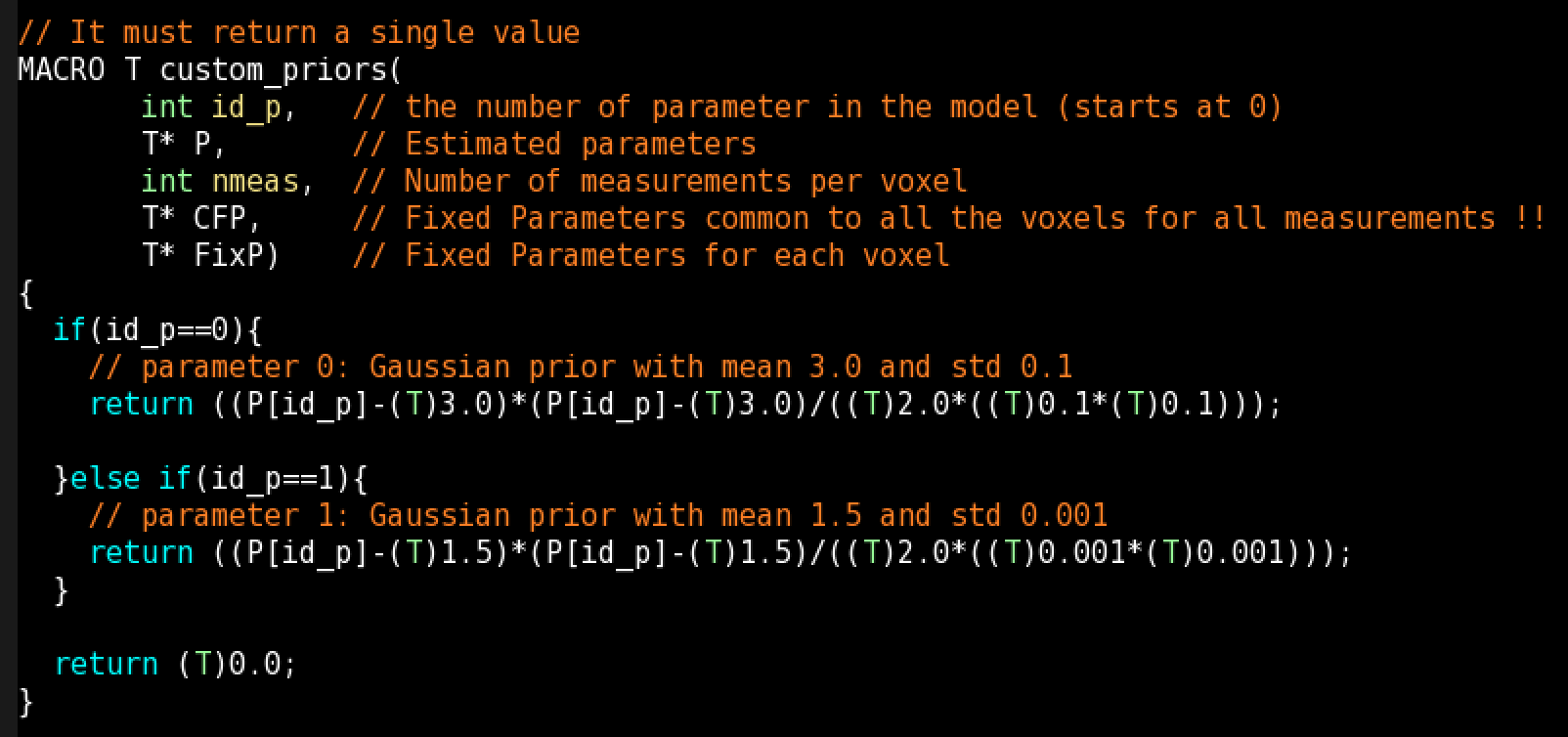This screenshot has height=737, width=1568.
Task: Click the last closing curly brace of the function
Action: click(x=25, y=702)
